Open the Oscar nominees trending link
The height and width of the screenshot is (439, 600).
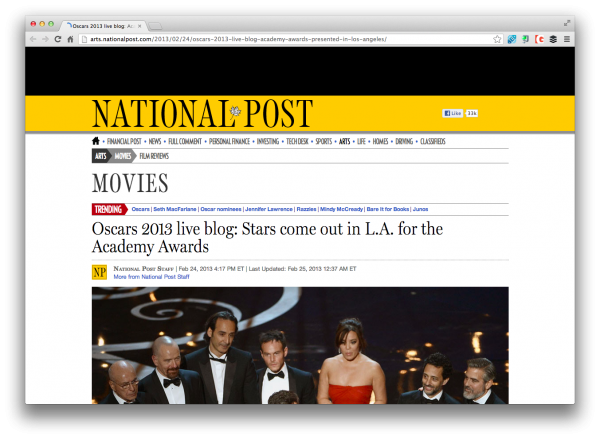click(221, 209)
